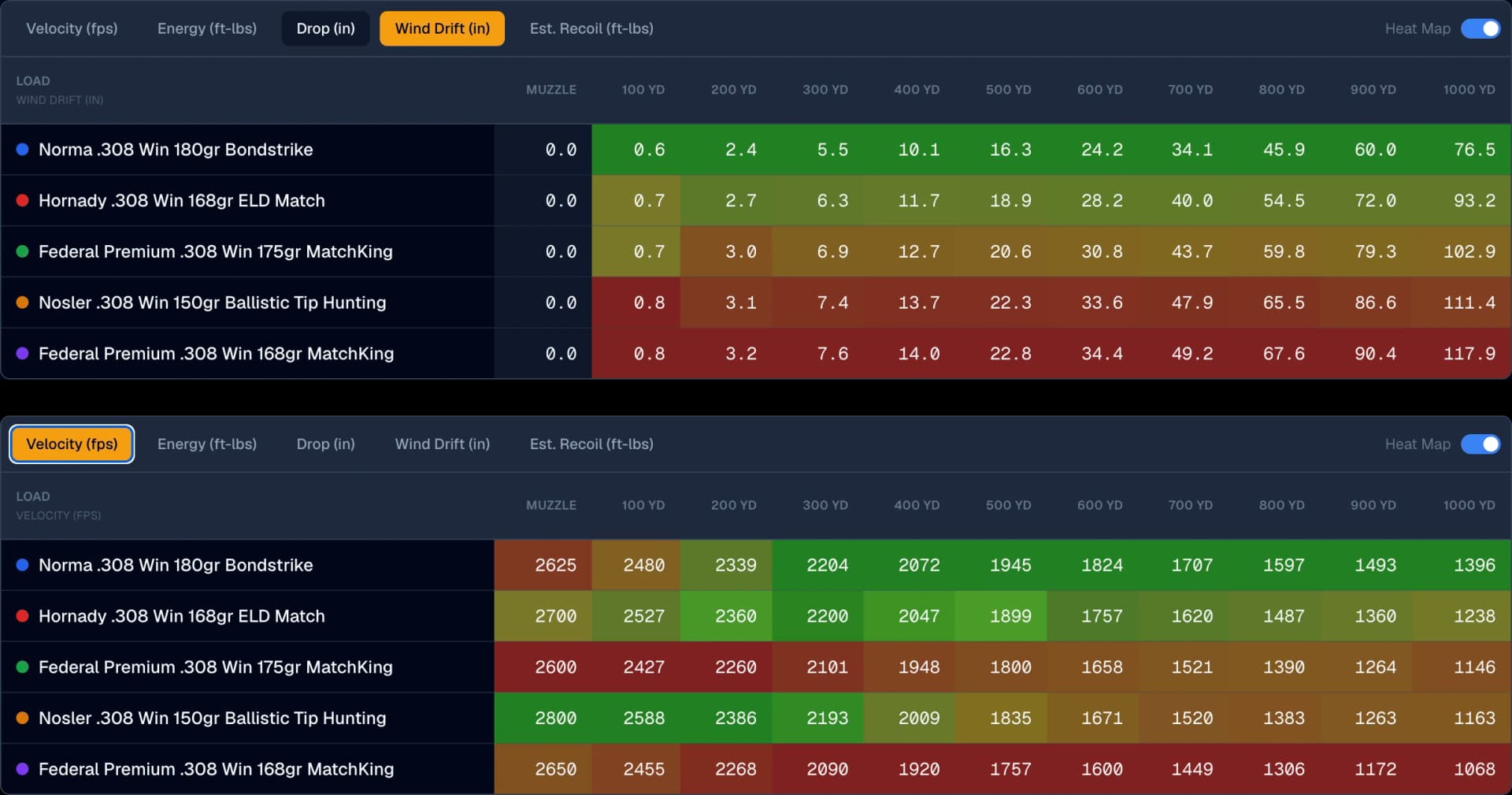The height and width of the screenshot is (795, 1512).
Task: Click MUZZLE column header in velocity table
Action: click(x=551, y=505)
